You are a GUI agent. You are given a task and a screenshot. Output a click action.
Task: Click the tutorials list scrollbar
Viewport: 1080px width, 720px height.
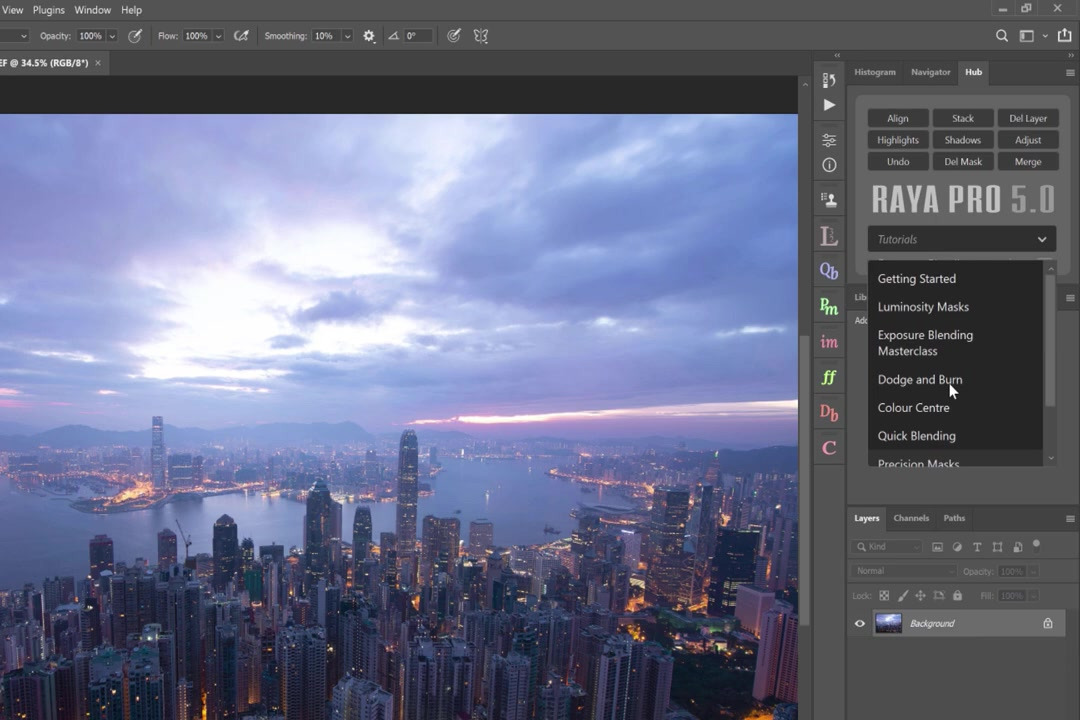[x=1050, y=340]
